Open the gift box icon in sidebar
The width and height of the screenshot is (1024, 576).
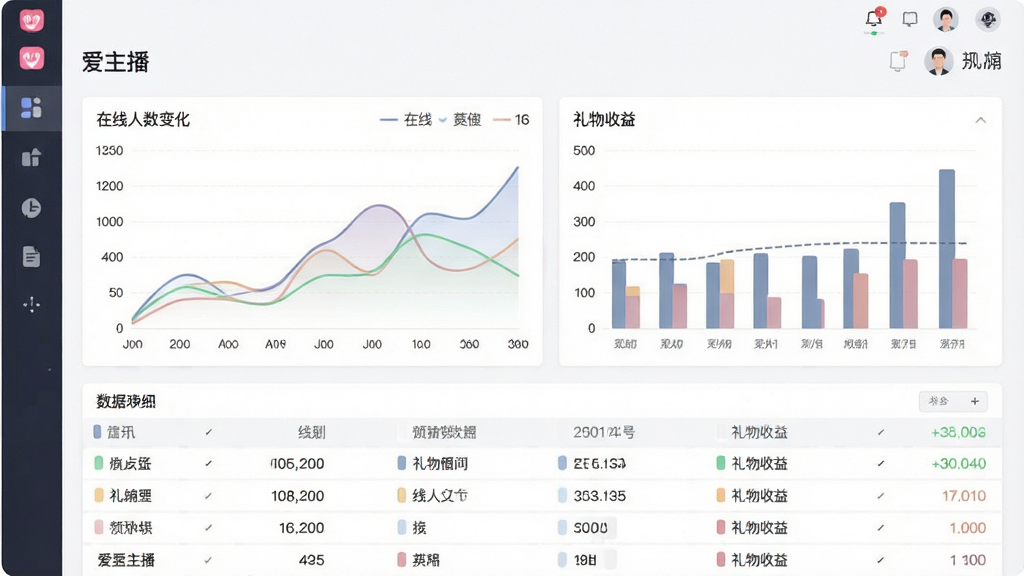click(x=31, y=157)
